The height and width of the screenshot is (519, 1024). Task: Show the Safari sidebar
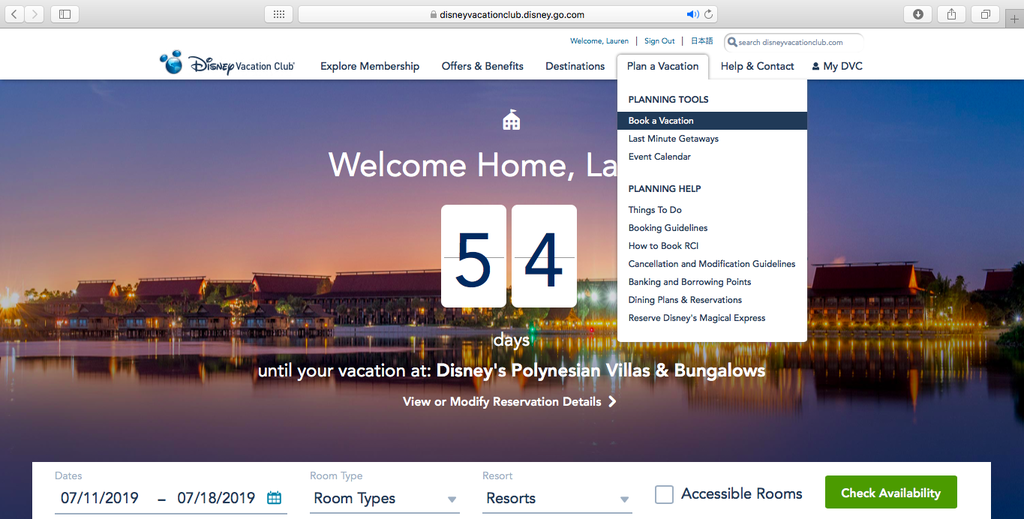pos(65,14)
